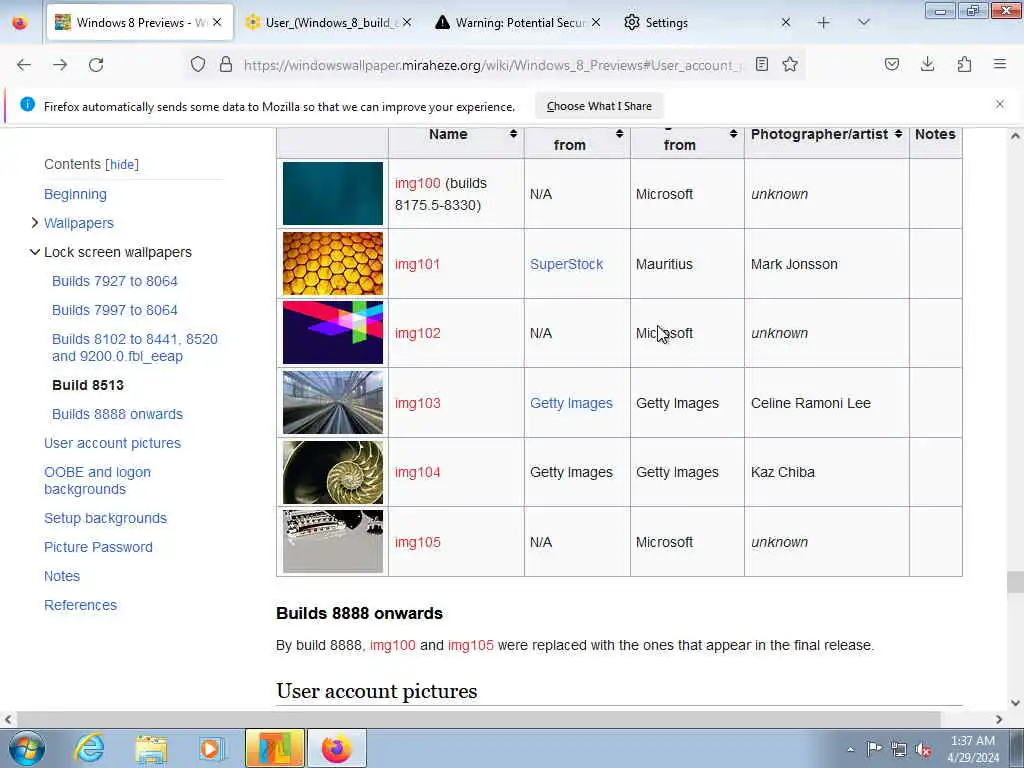Open img105 piano thumbnail
Screen dimensions: 1024x768
pos(333,541)
